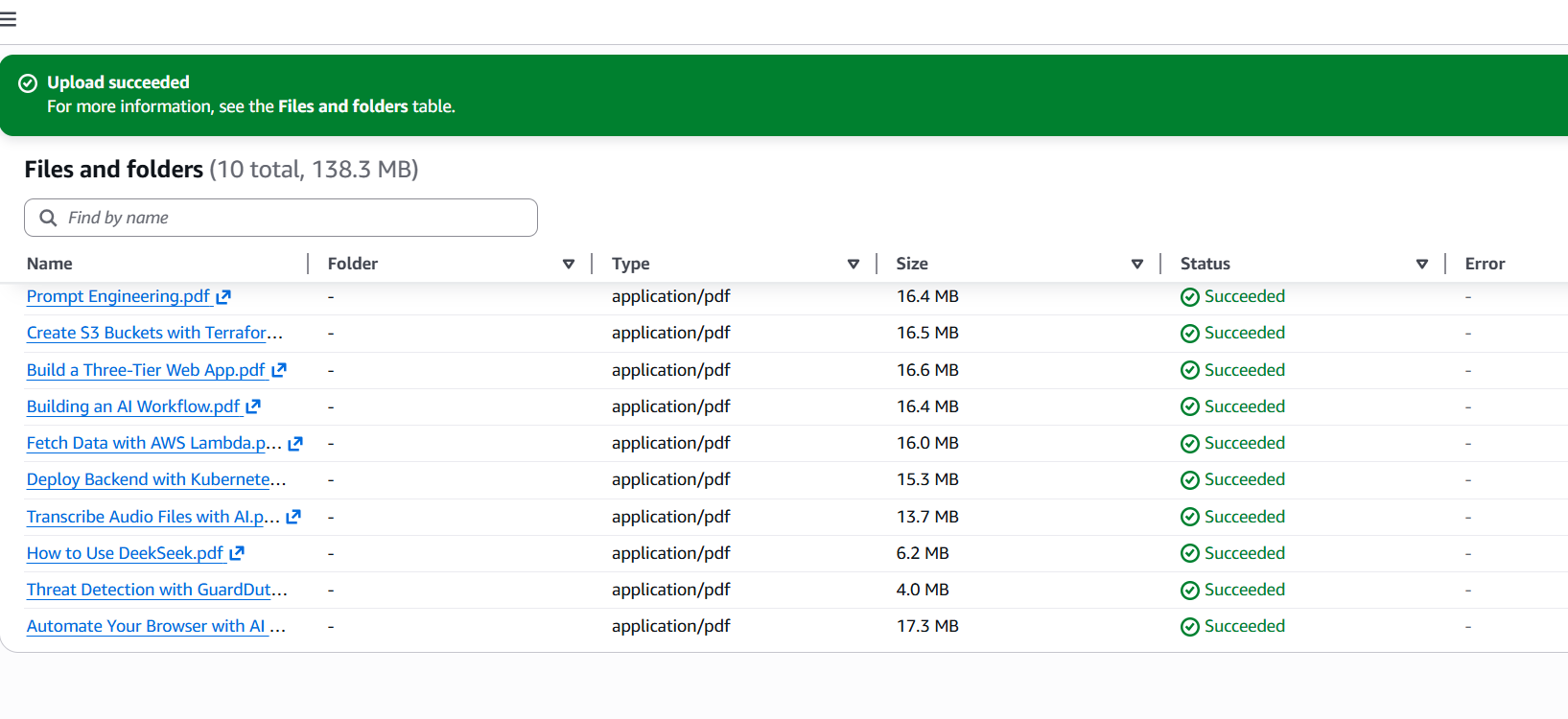
Task: Click external link icon beside Prompt Engineering.pdf
Action: (223, 297)
